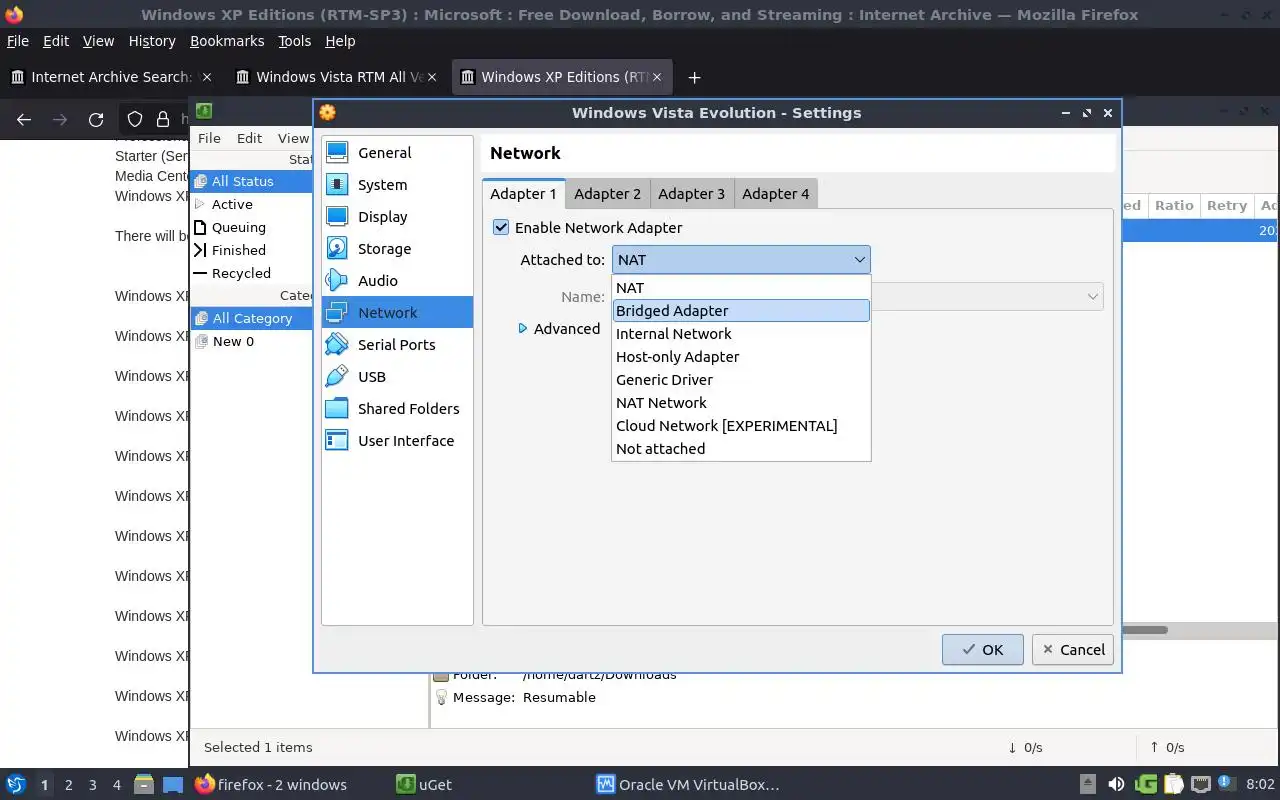
Task: Switch to Internet Archive Search tab
Action: [110, 77]
